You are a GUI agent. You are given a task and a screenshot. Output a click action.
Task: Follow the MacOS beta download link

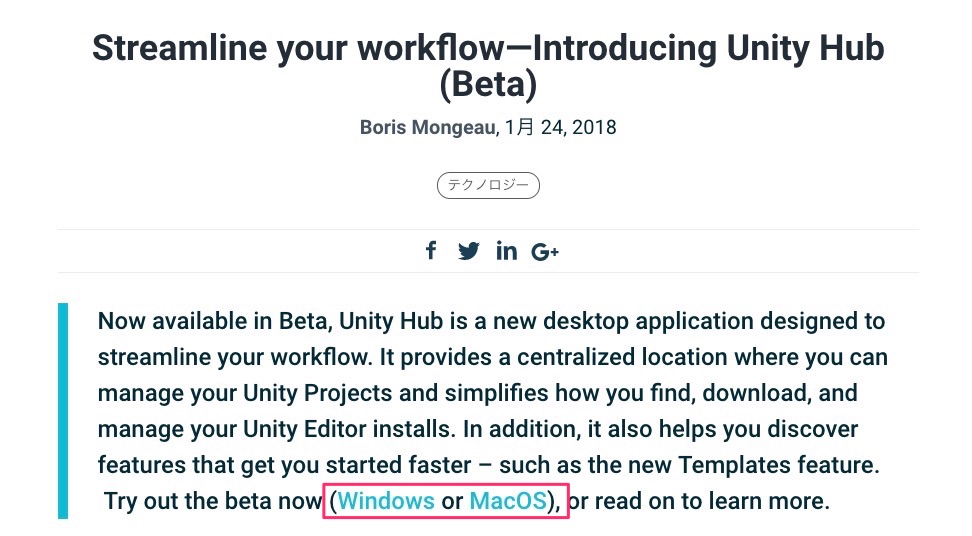pyautogui.click(x=508, y=501)
